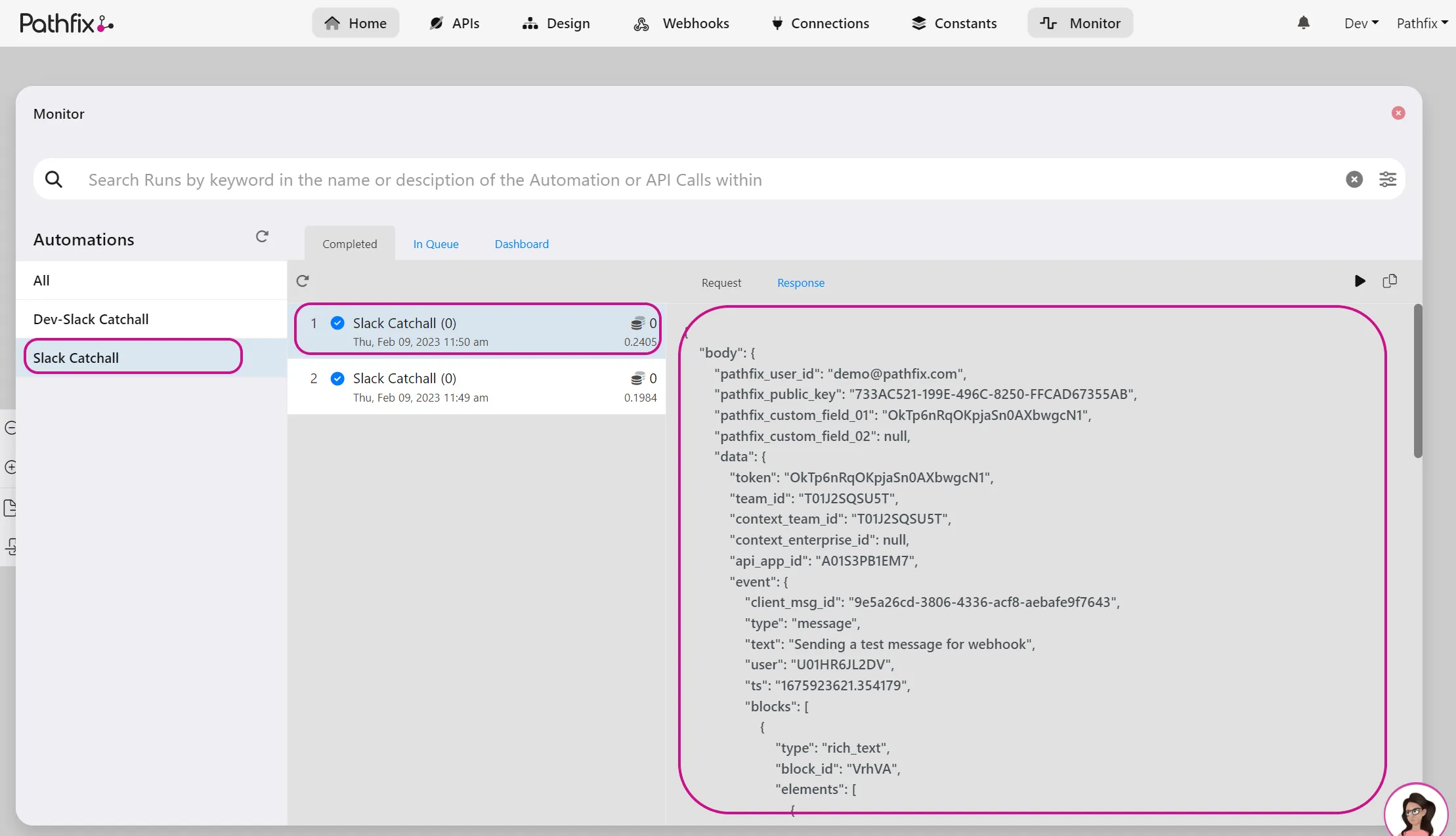Click the Pathfix logo
This screenshot has height=836, width=1456.
(x=66, y=24)
